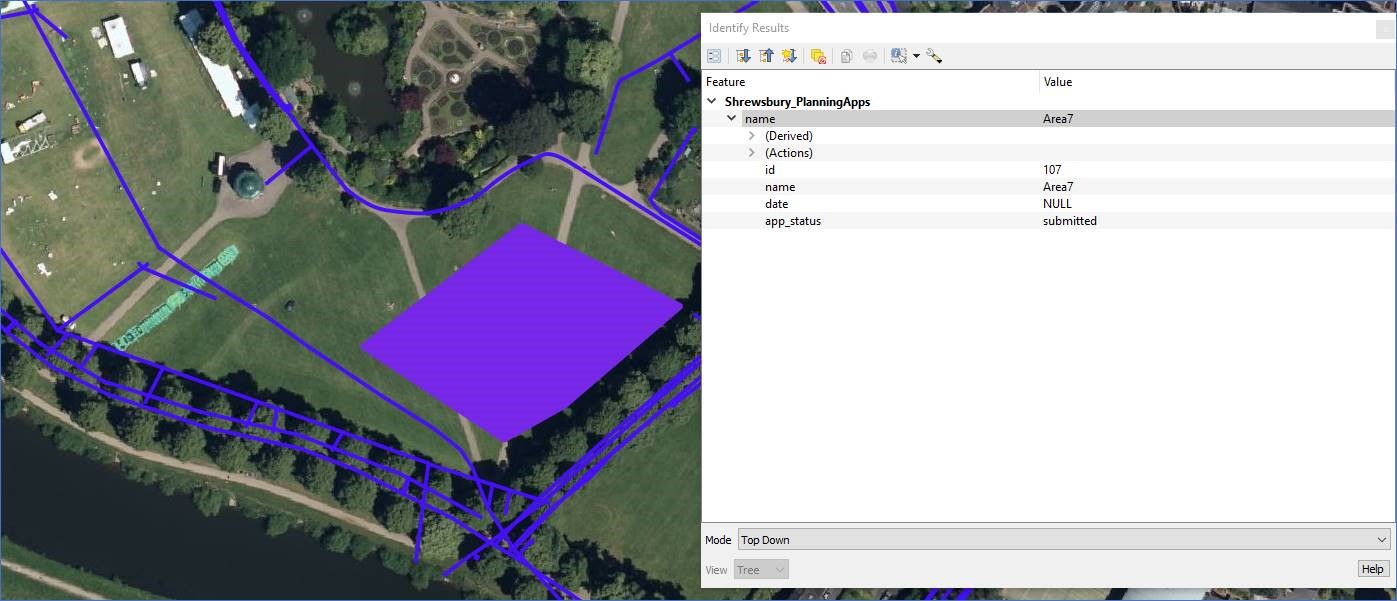Click Expand Tree icon in Identify Results

click(x=743, y=56)
